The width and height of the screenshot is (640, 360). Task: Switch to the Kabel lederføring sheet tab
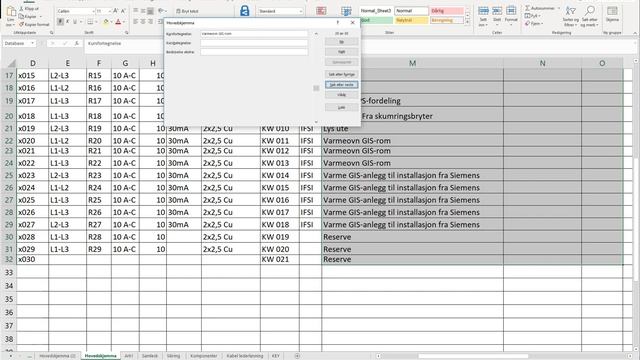click(245, 356)
